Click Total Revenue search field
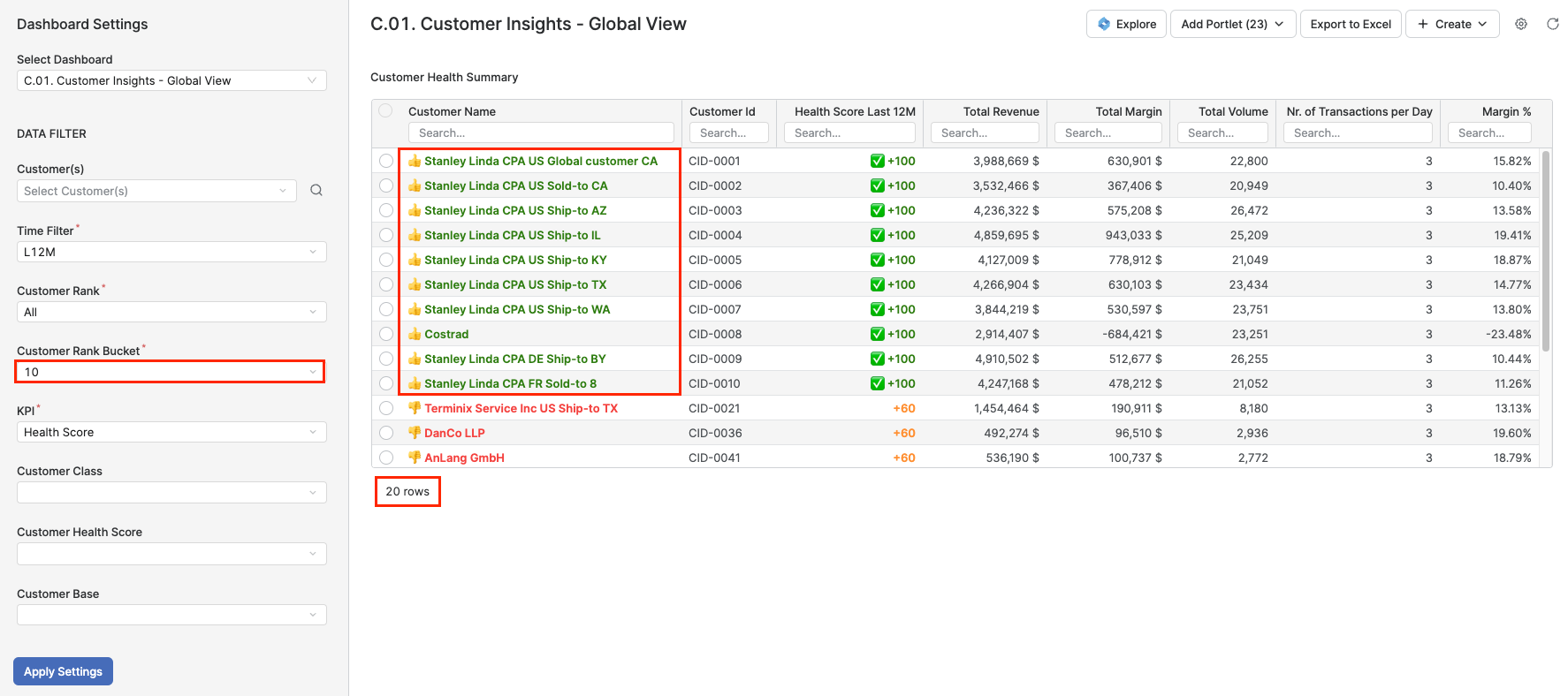Screen dimensions: 1568x696 pos(985,132)
